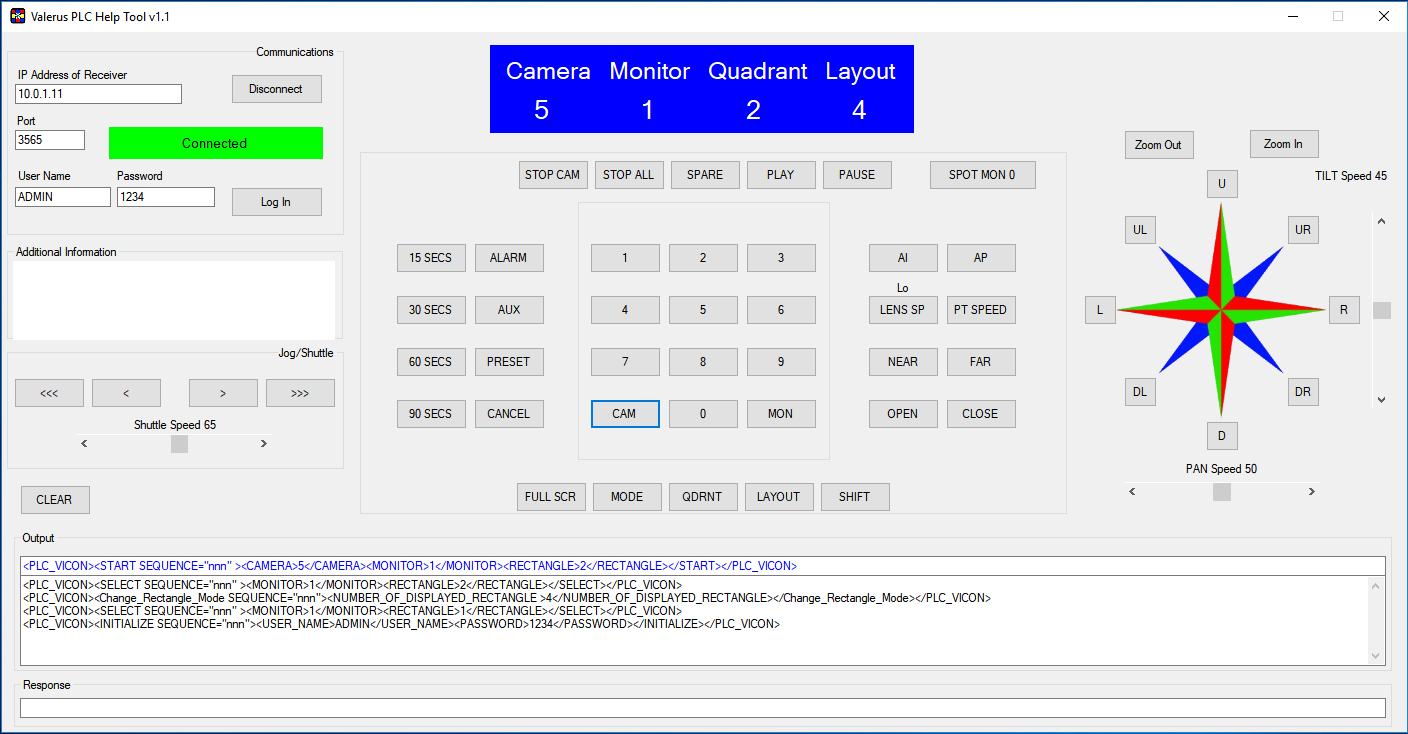Click the CAM keypad button

click(625, 414)
